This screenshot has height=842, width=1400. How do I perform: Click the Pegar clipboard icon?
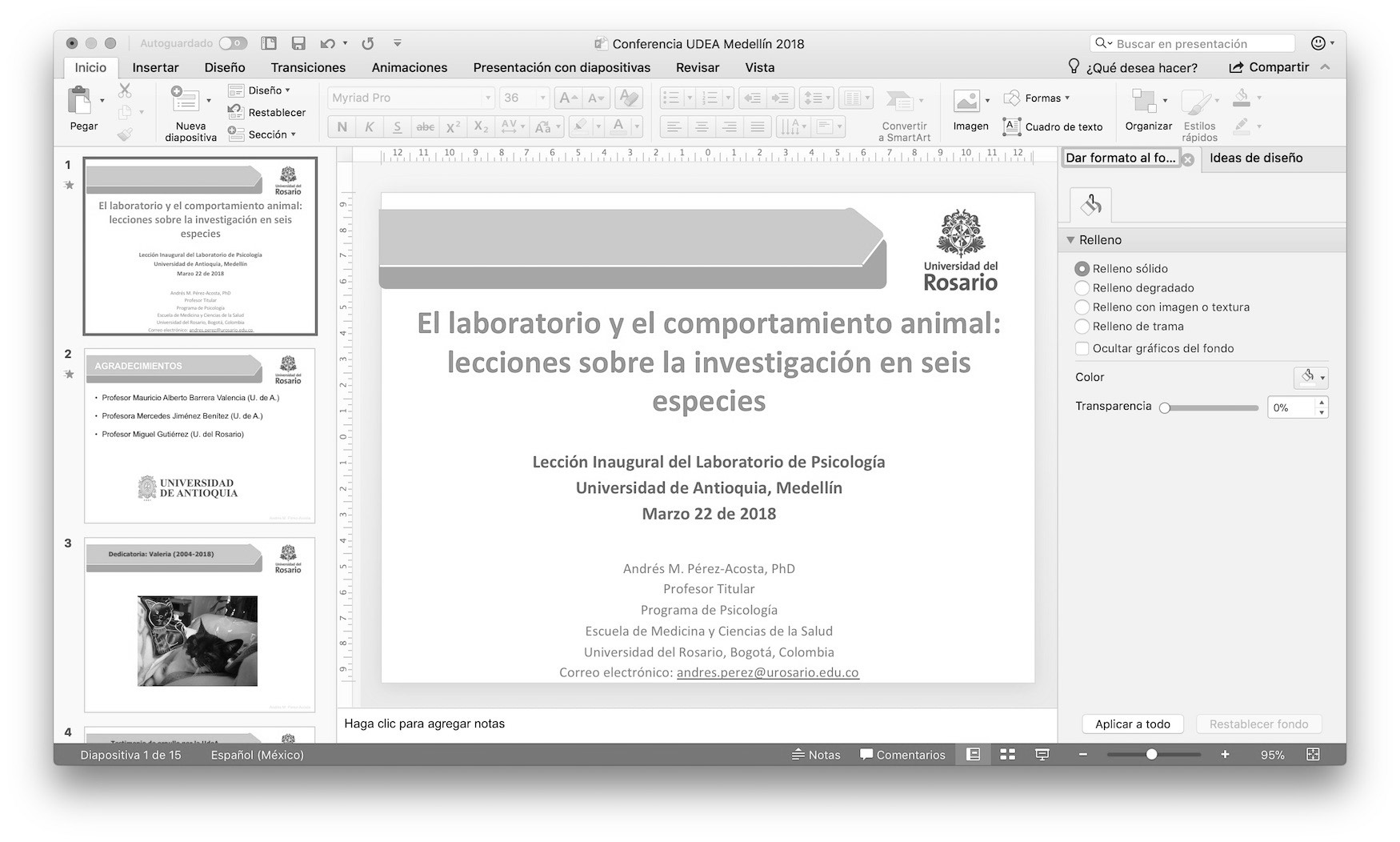point(80,101)
